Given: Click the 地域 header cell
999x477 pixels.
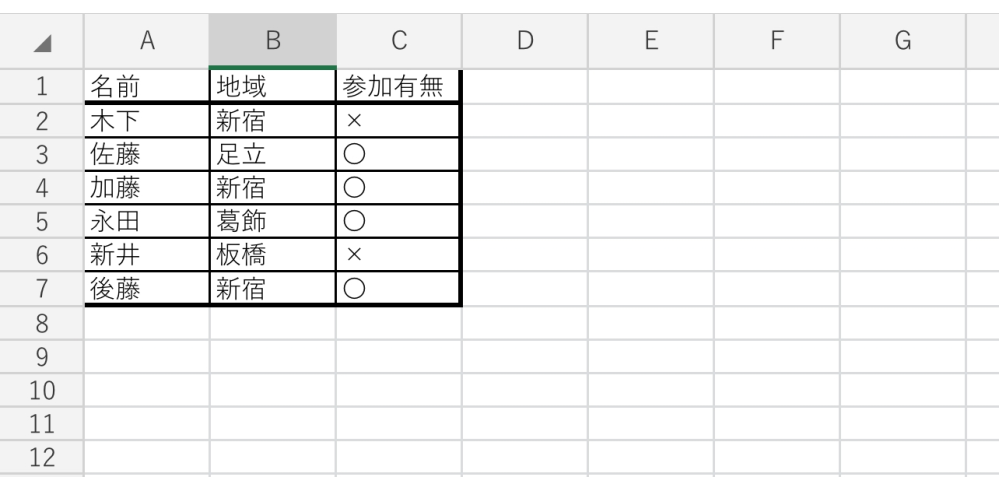Looking at the screenshot, I should (x=272, y=86).
